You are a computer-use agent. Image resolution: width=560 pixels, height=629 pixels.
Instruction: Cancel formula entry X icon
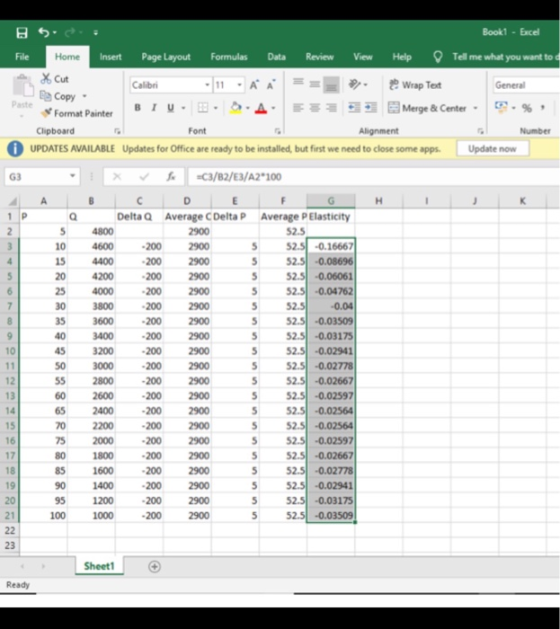pos(117,177)
